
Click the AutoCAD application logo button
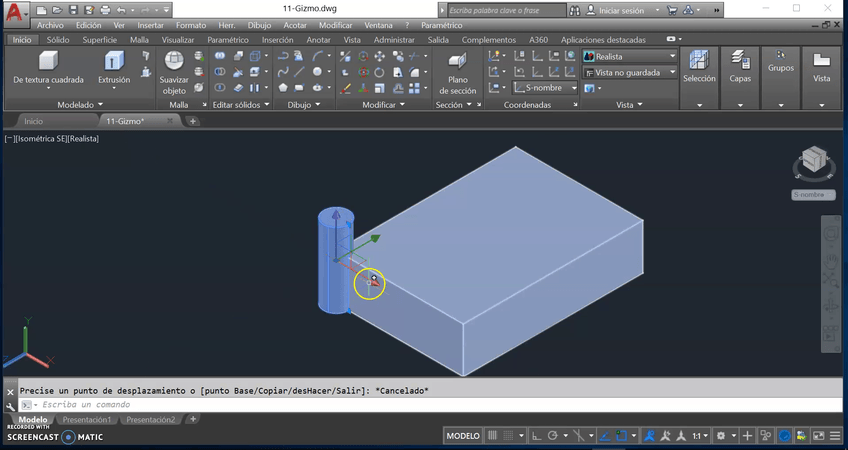click(15, 11)
